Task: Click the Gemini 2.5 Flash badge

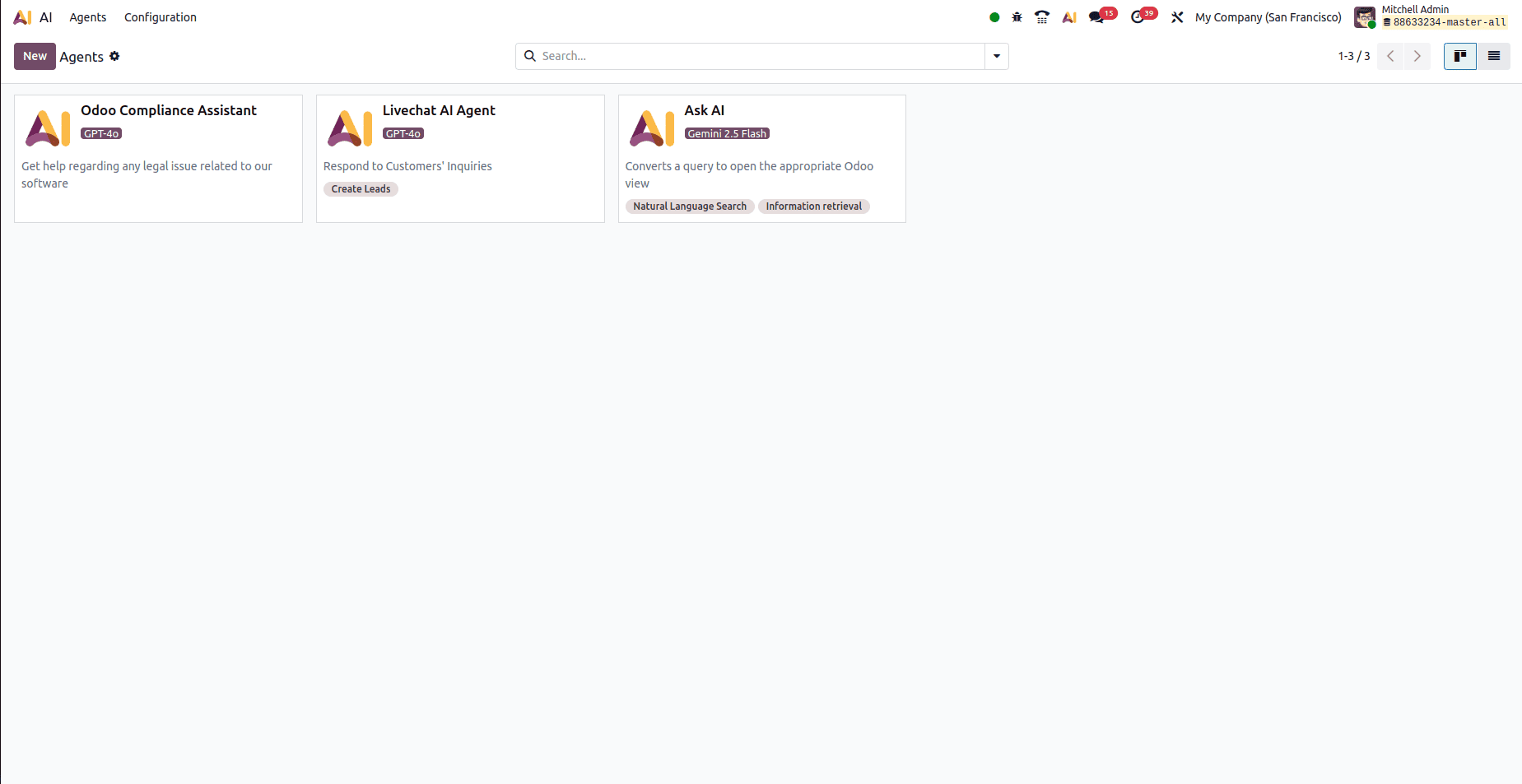Action: (x=727, y=133)
